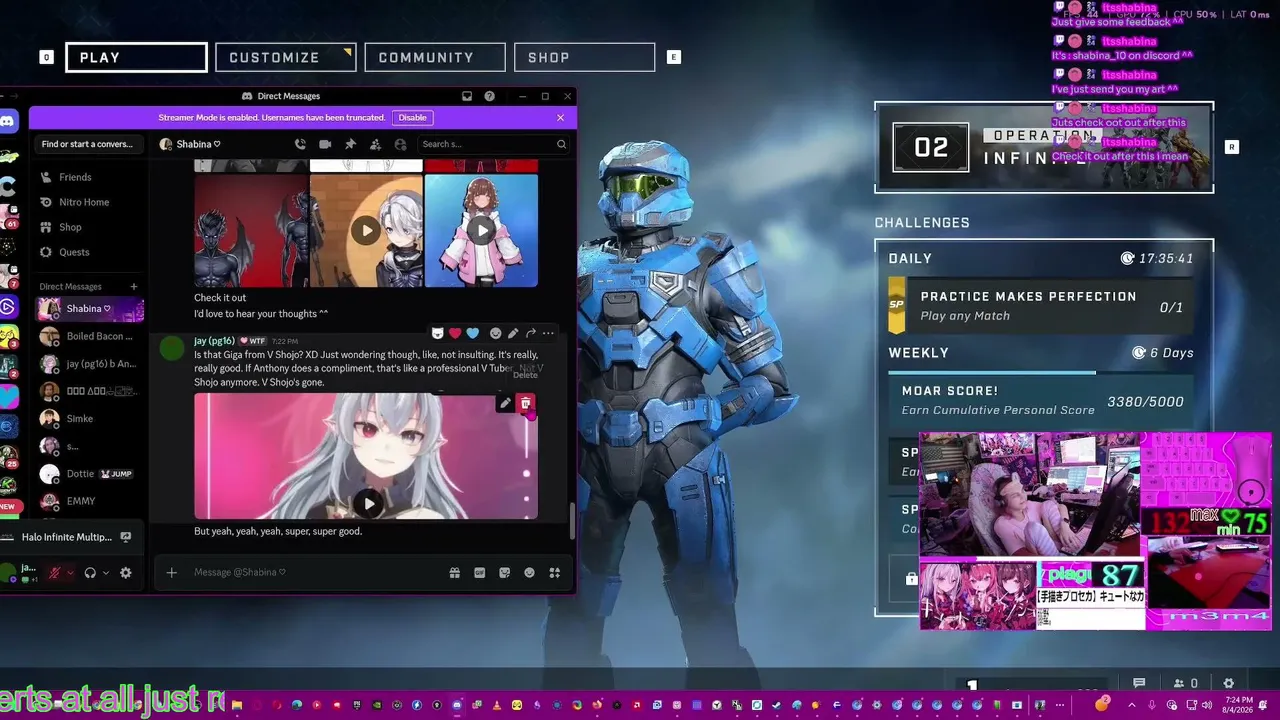Open the taskbar overflow ellipsis

(1060, 705)
